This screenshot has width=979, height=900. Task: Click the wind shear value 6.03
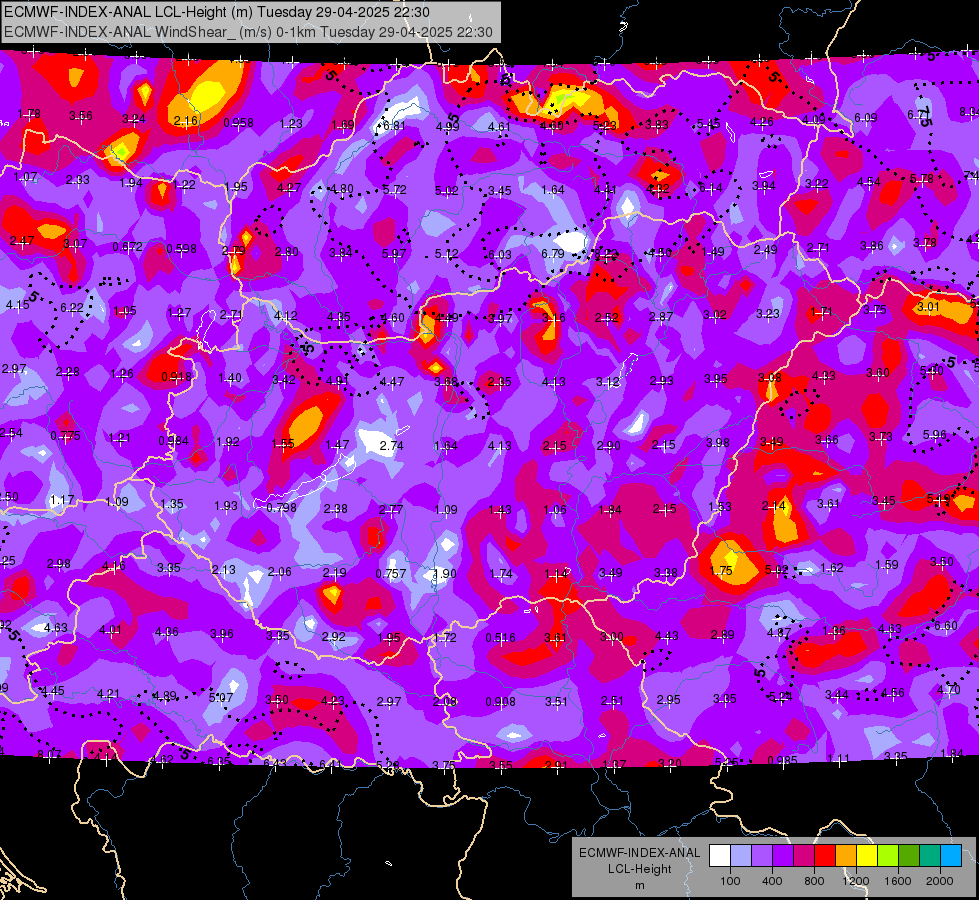click(x=499, y=255)
